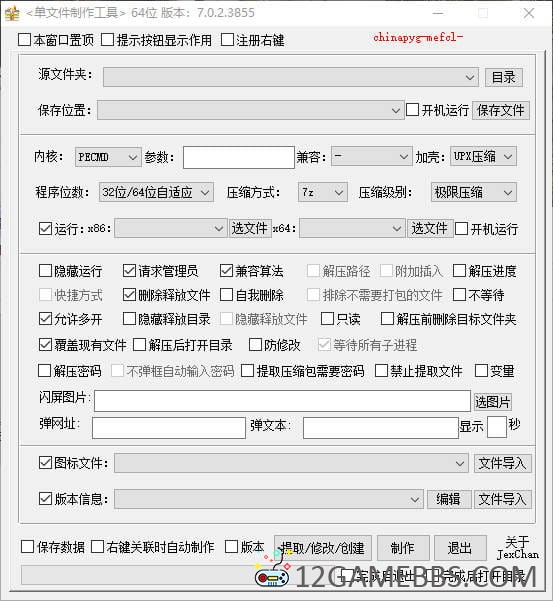Click the 目录 browse button
This screenshot has height=601, width=553.
[x=504, y=78]
